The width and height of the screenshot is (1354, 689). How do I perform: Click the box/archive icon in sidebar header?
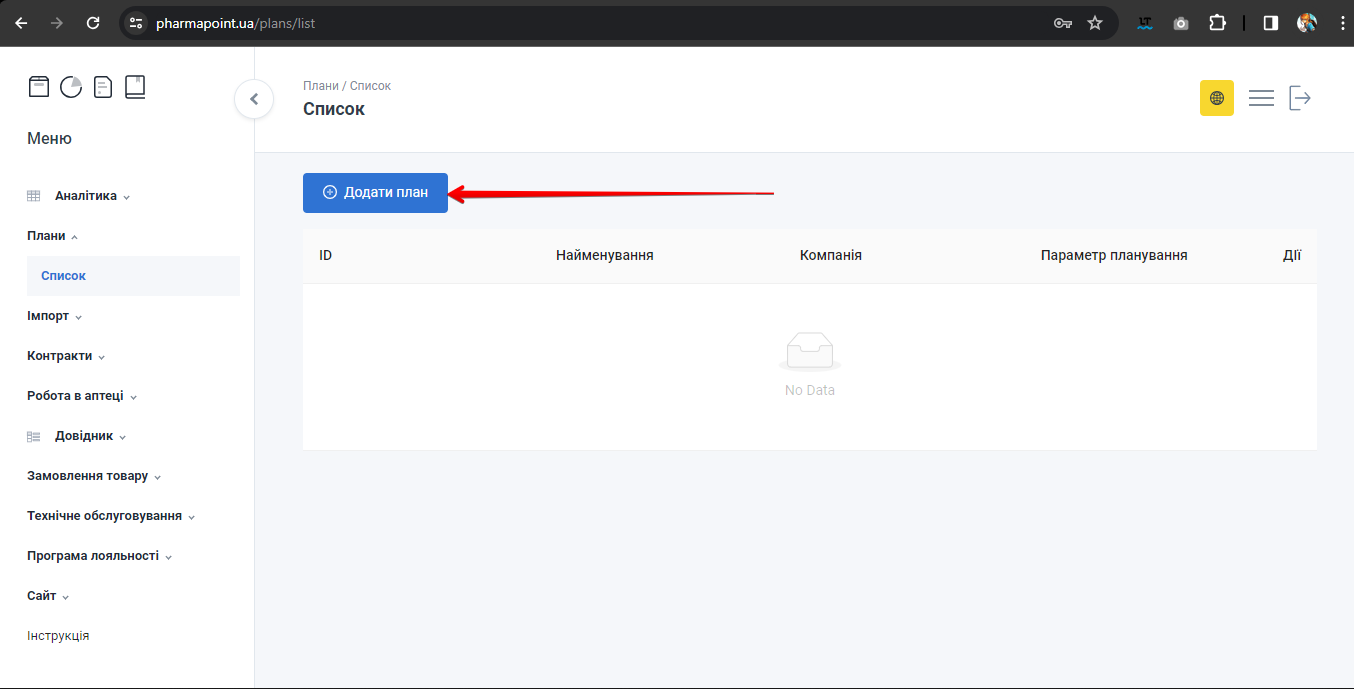[38, 87]
